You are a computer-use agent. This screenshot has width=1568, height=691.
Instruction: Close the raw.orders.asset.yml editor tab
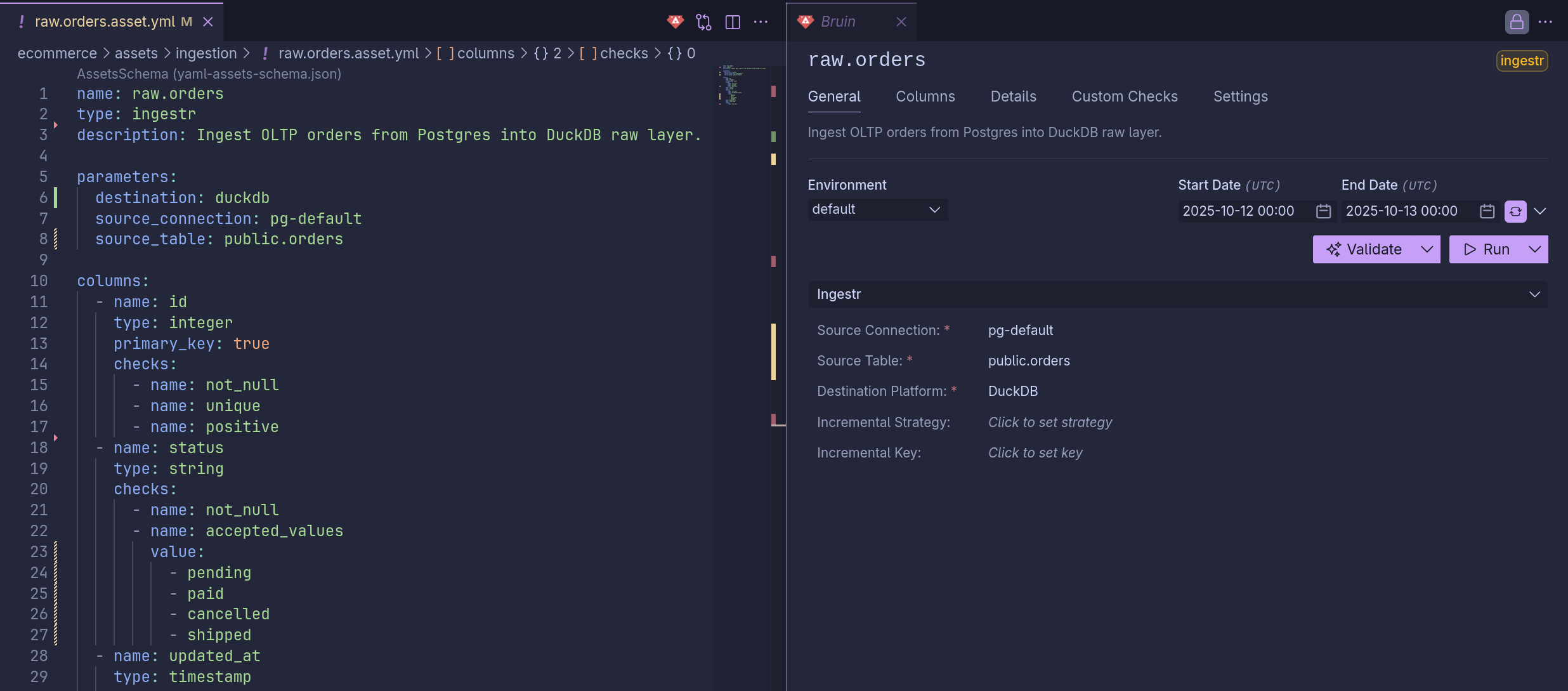click(208, 22)
